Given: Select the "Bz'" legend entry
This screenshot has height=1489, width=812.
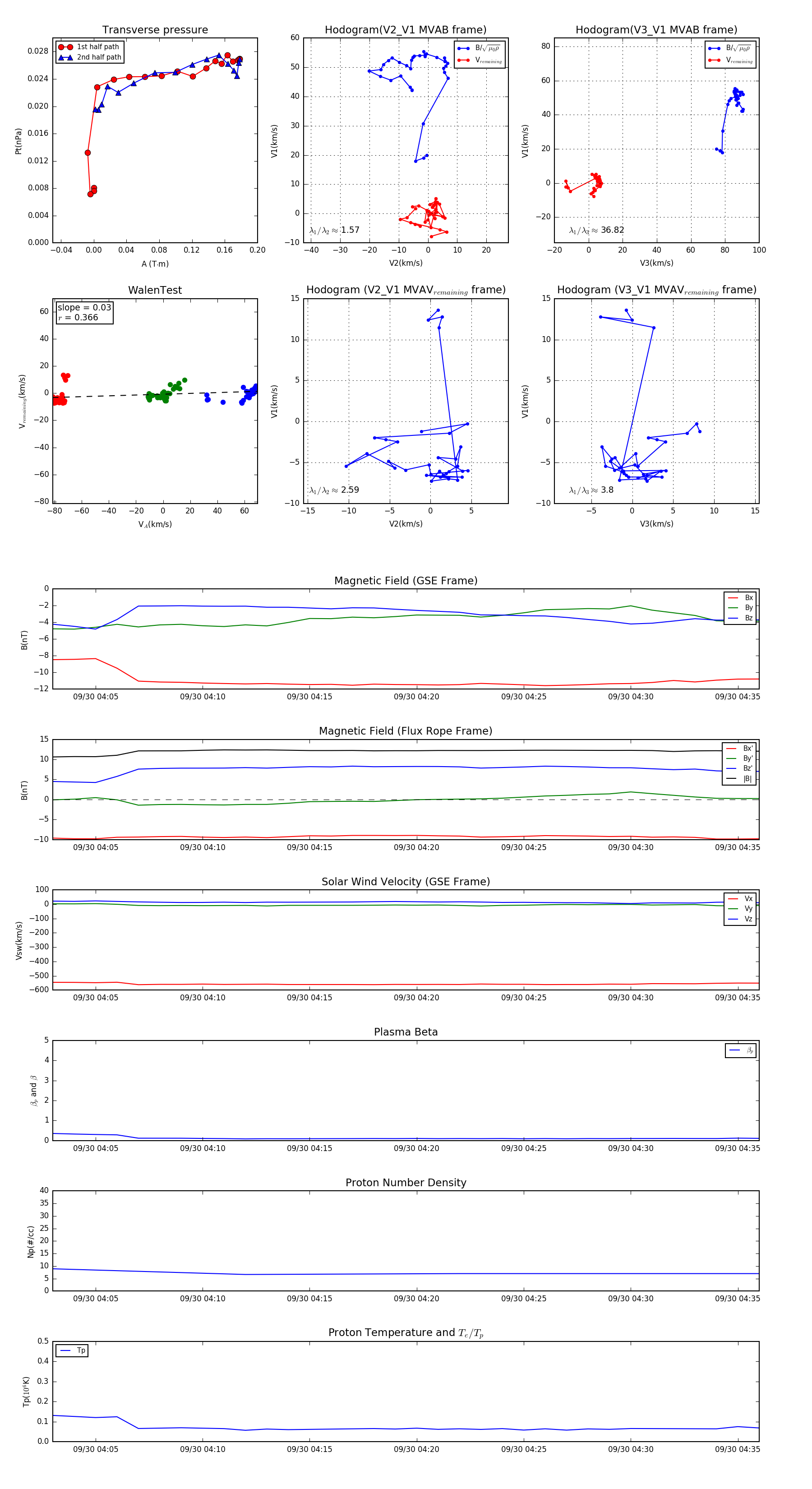Looking at the screenshot, I should click(x=739, y=768).
